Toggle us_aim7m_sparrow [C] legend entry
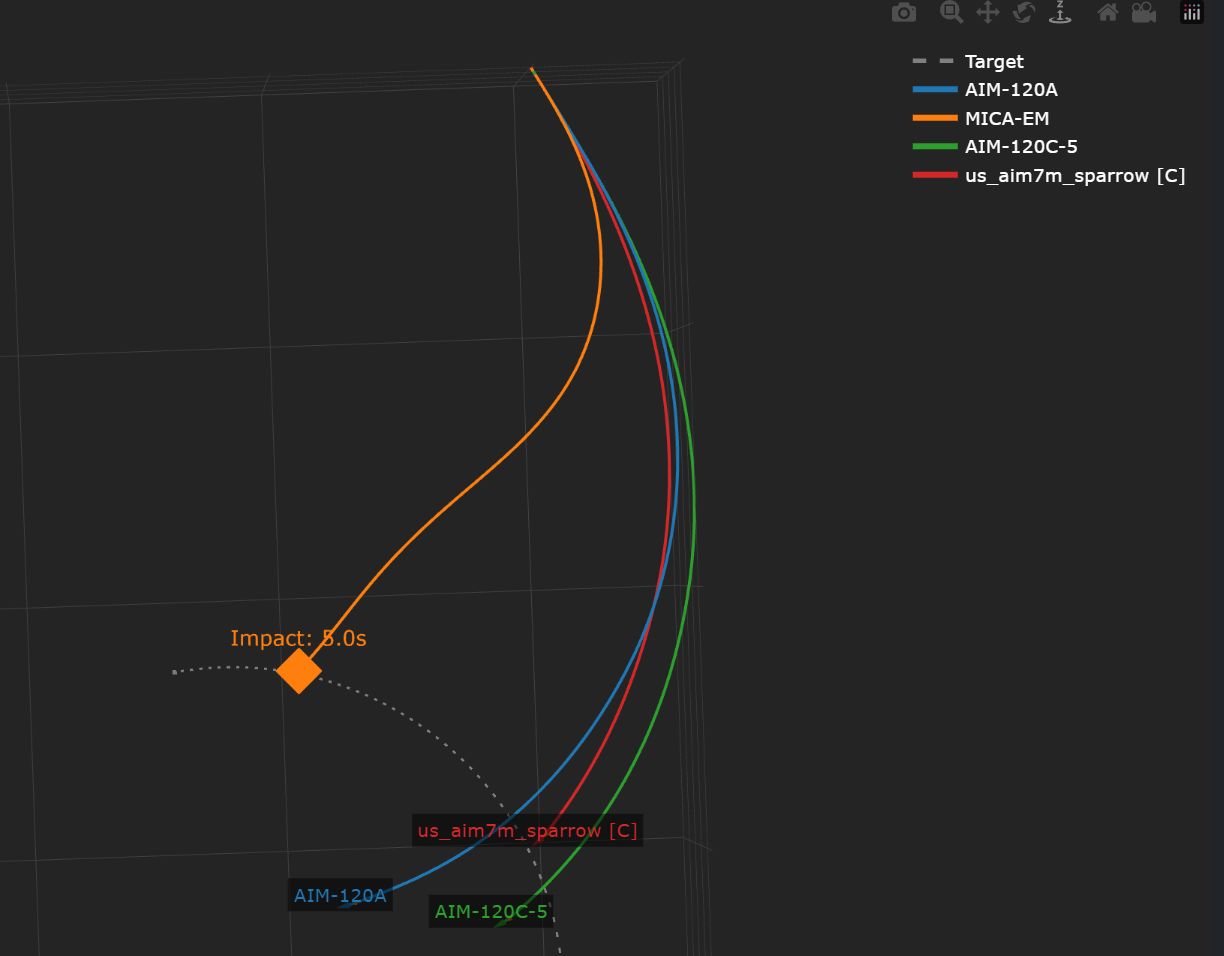Image resolution: width=1224 pixels, height=956 pixels. click(1074, 176)
